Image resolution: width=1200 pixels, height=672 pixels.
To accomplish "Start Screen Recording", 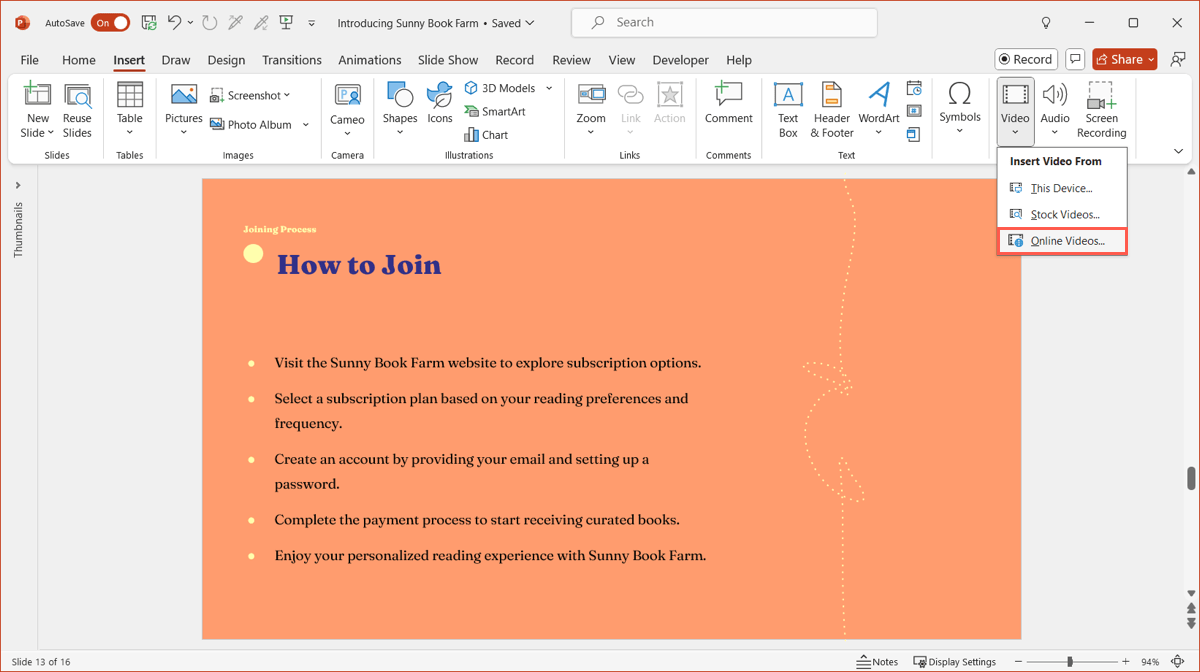I will 1101,111.
